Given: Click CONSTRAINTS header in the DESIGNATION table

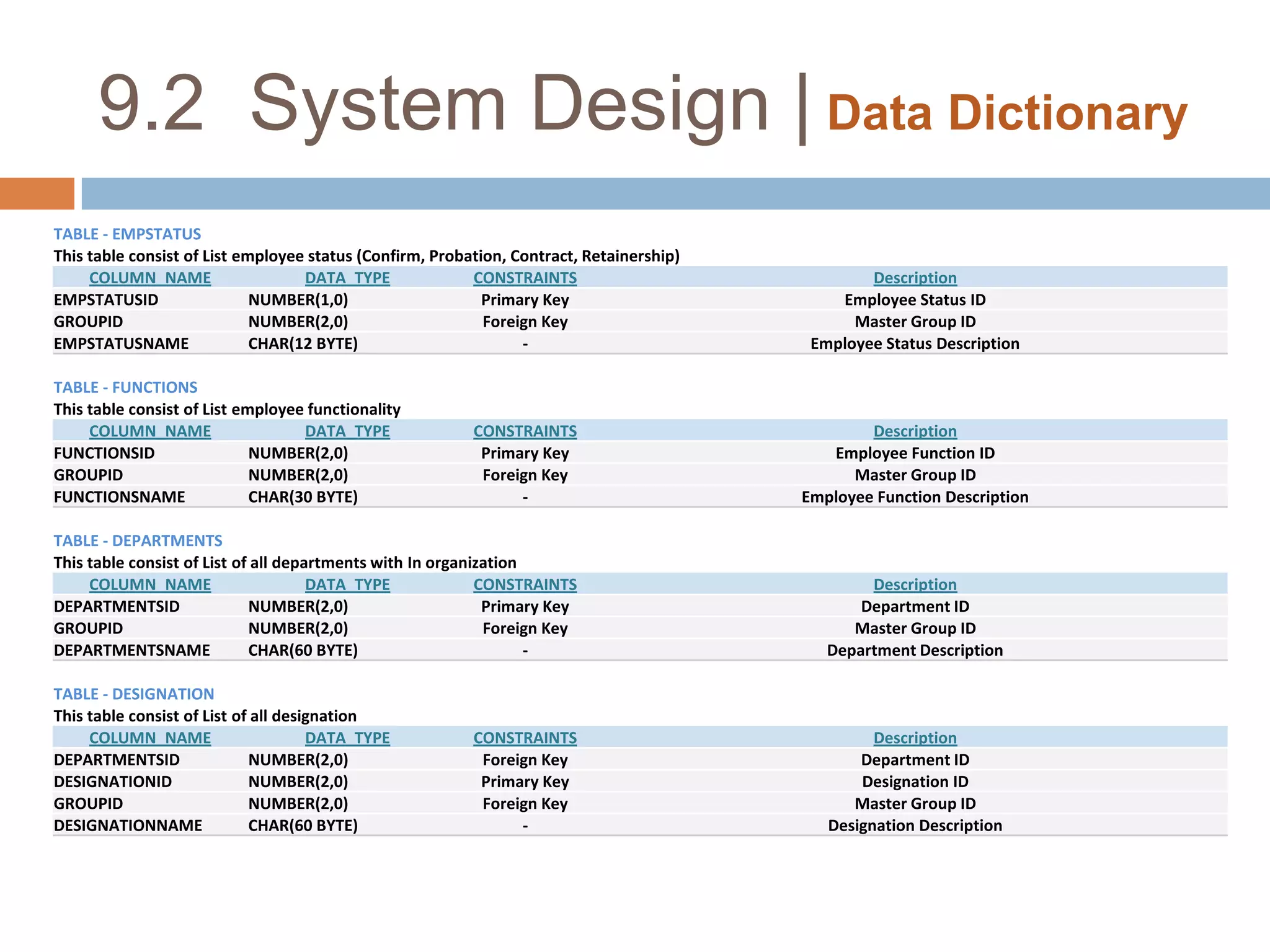Looking at the screenshot, I should point(525,738).
